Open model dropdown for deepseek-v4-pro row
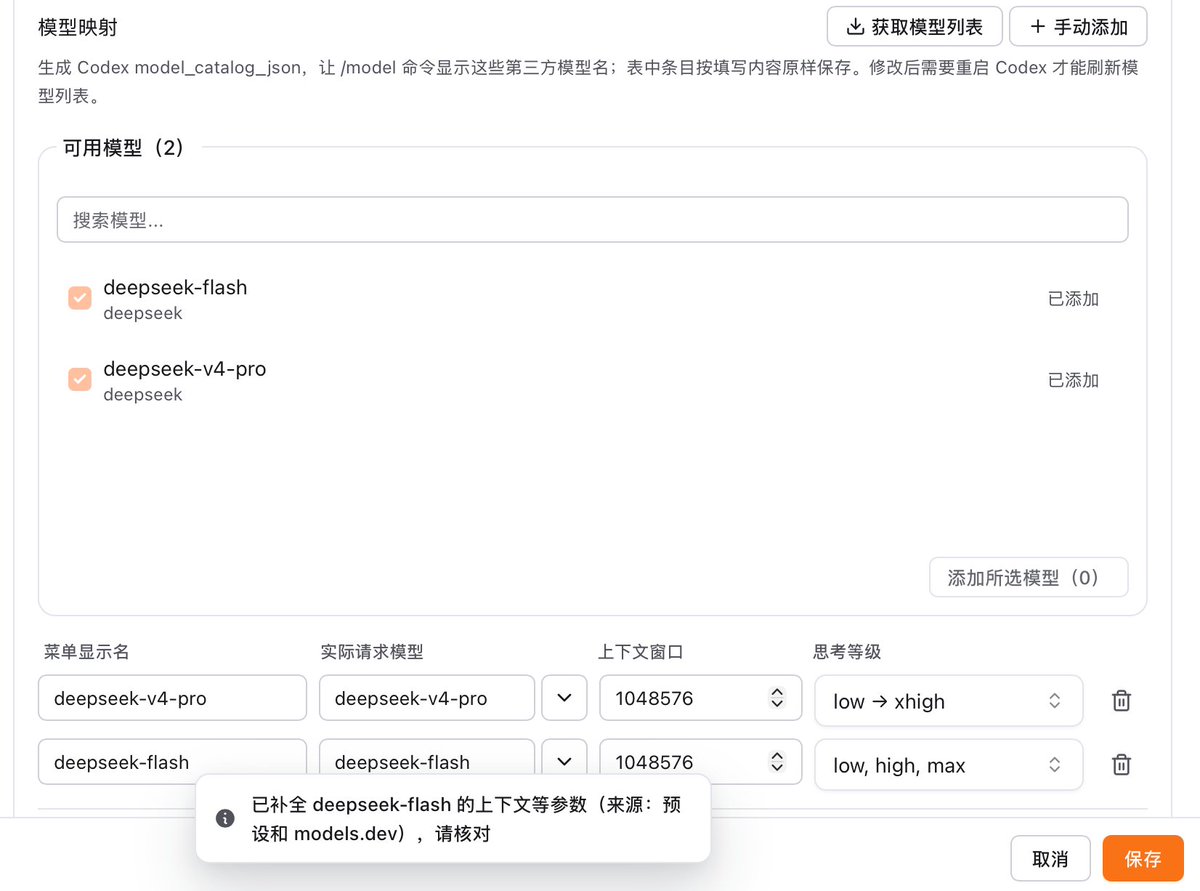1200x891 pixels. (564, 698)
